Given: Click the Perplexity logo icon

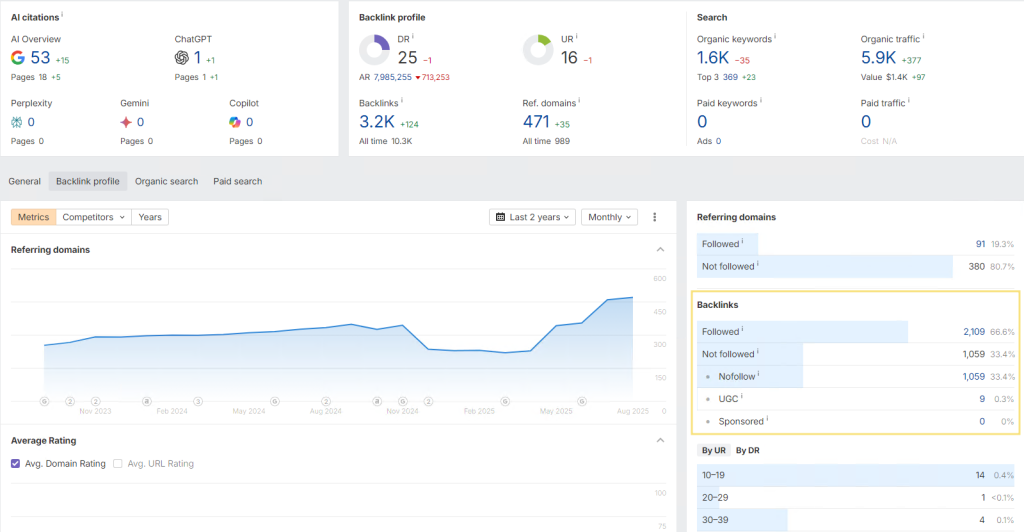Looking at the screenshot, I should point(17,122).
